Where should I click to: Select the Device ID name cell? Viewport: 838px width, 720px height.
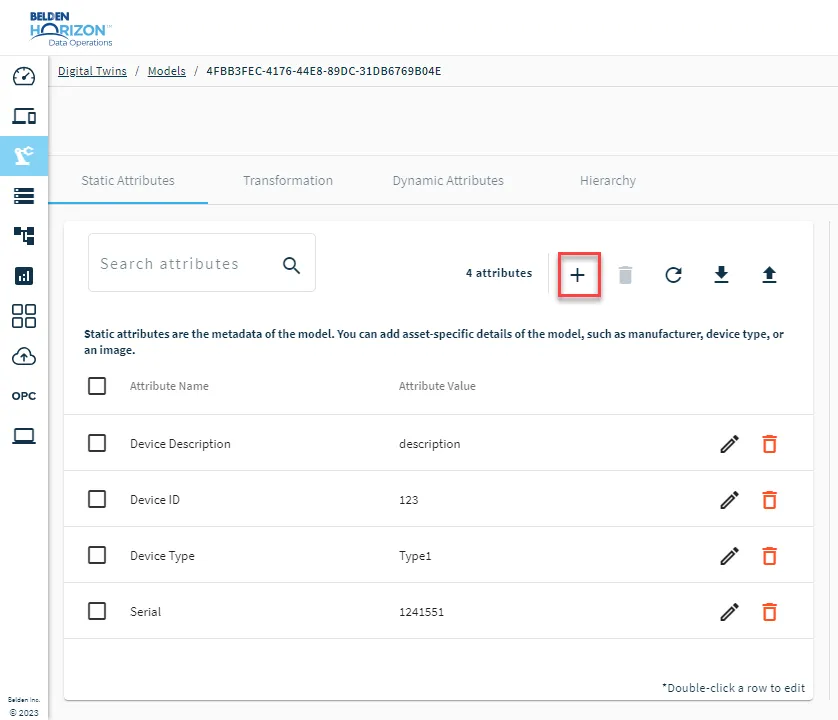point(155,500)
